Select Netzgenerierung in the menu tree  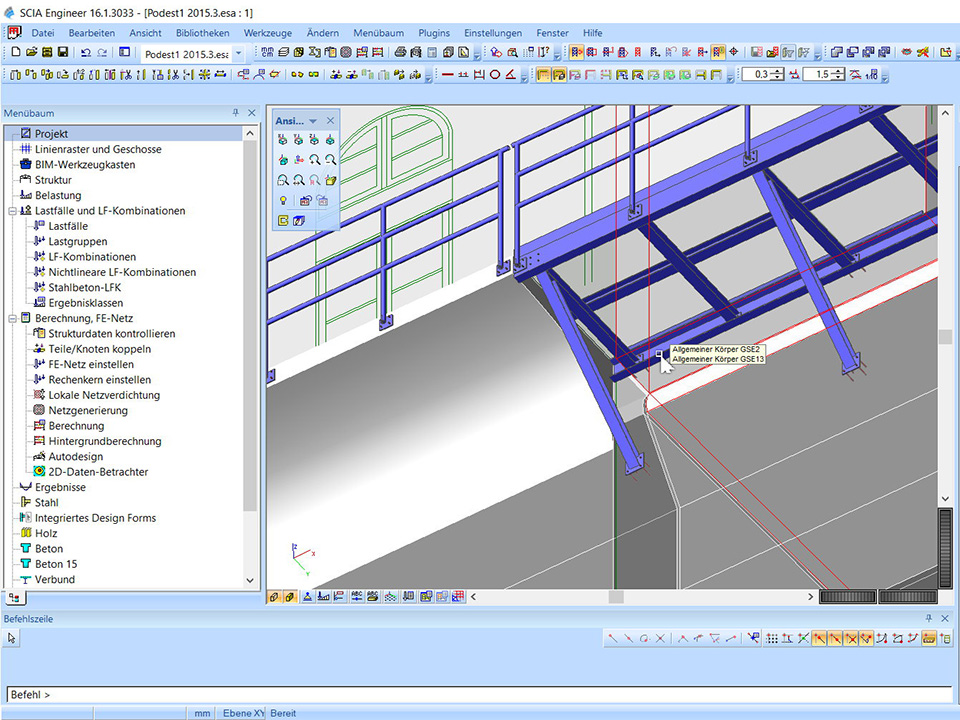coord(87,410)
